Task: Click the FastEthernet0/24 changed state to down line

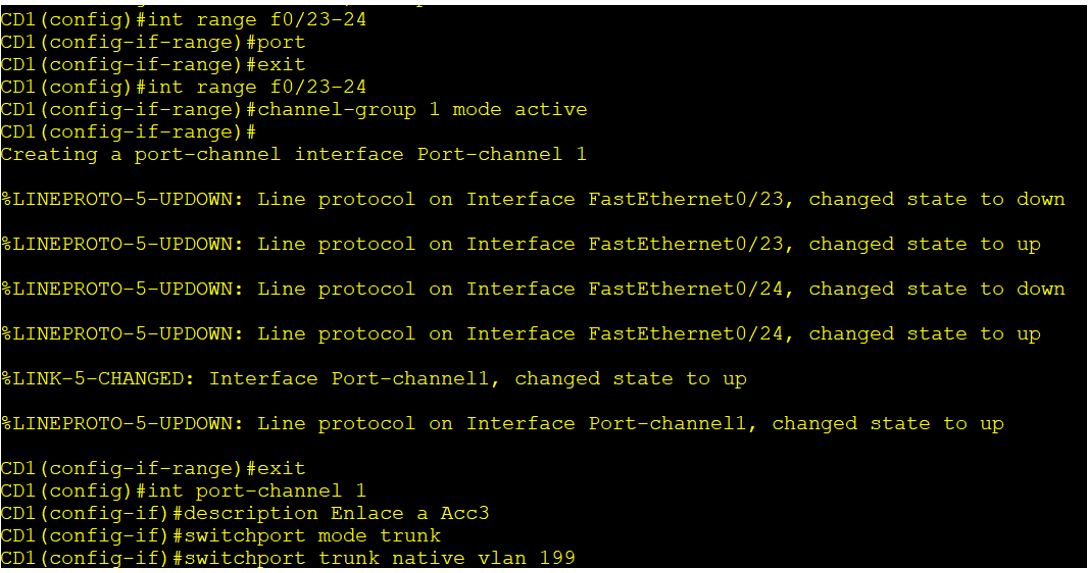Action: 532,289
